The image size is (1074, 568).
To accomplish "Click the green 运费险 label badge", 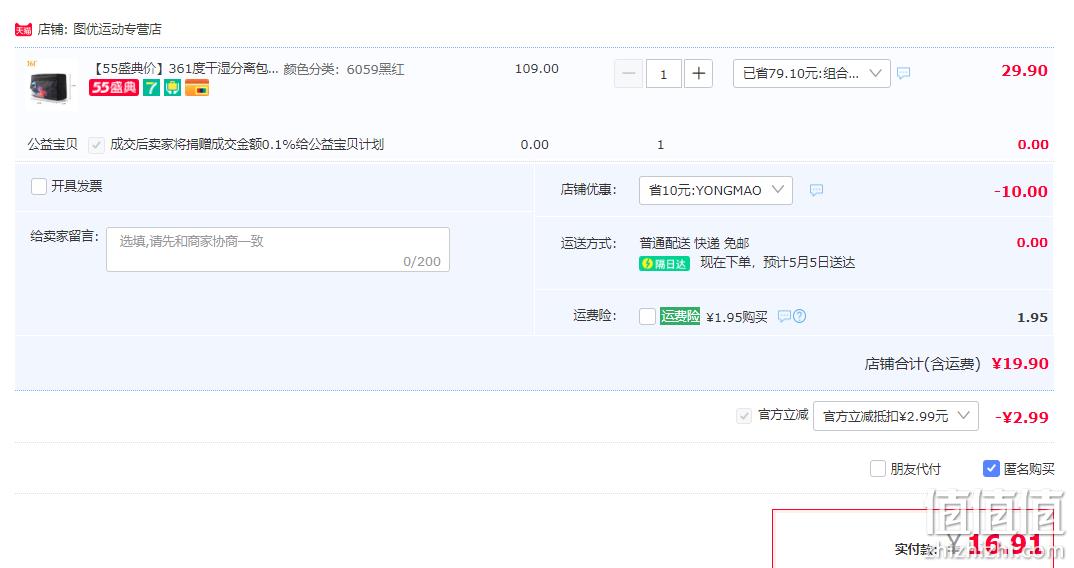I will pos(680,316).
